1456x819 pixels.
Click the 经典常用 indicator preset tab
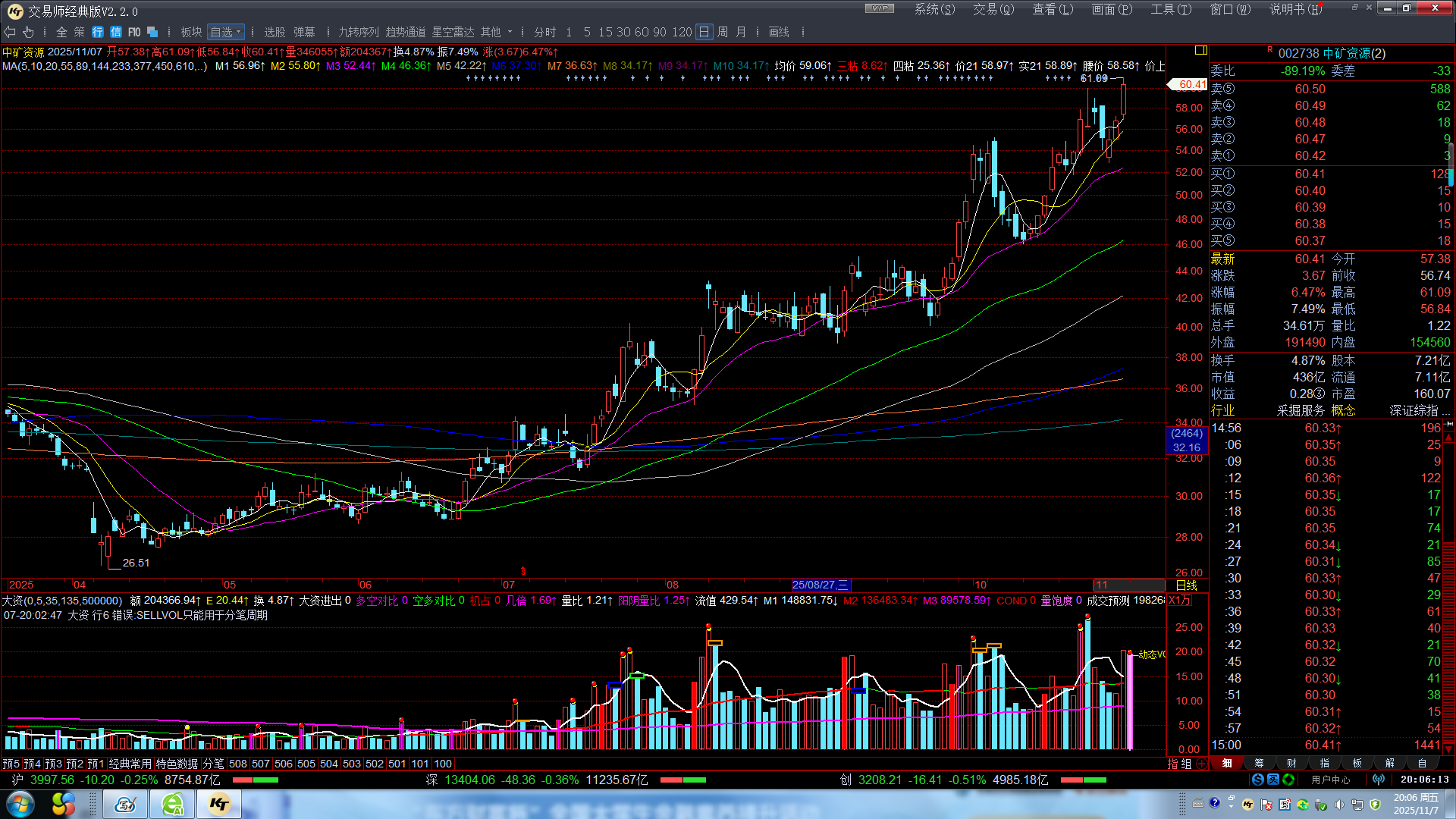click(130, 764)
